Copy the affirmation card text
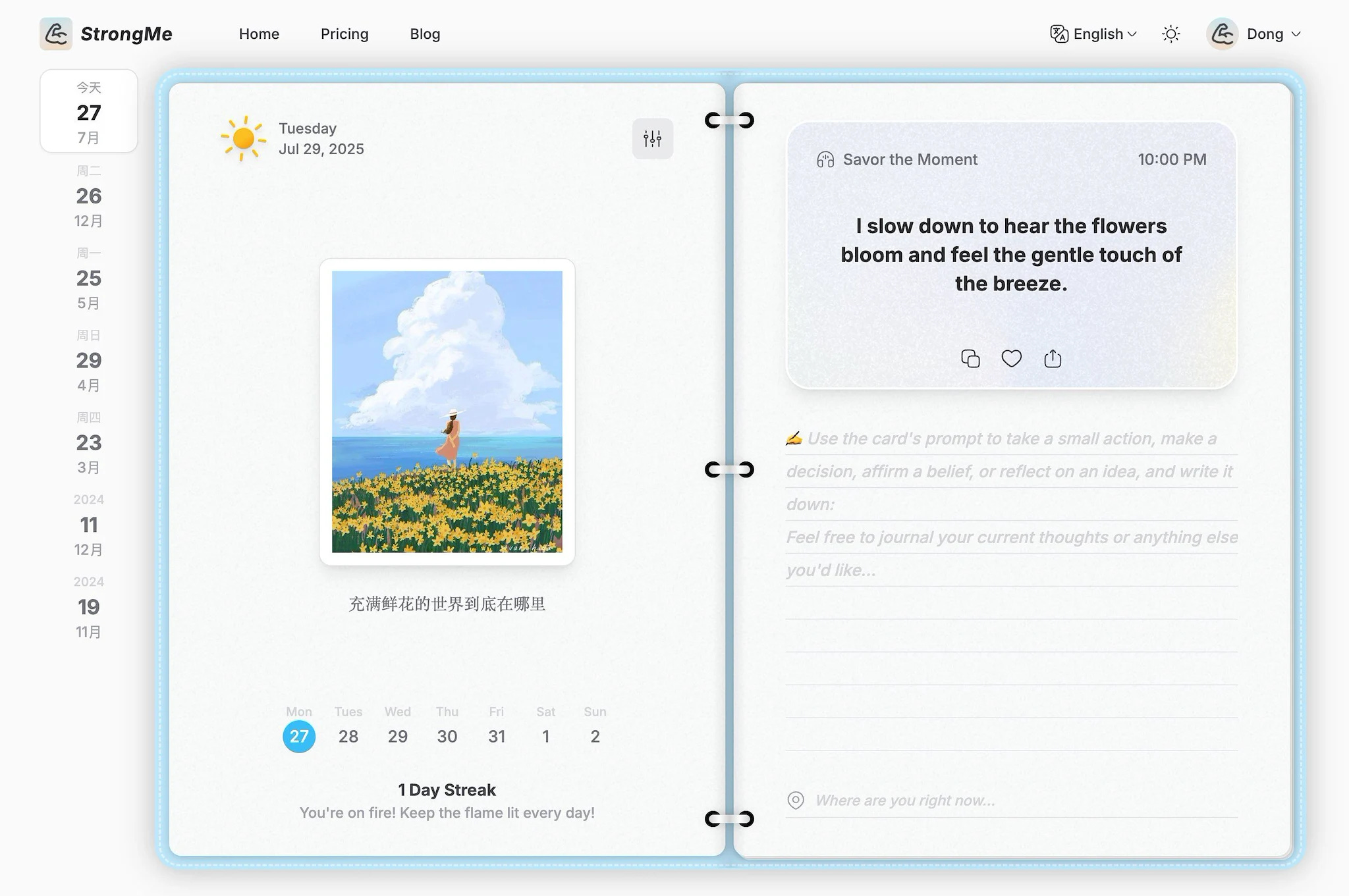The height and width of the screenshot is (896, 1349). pyautogui.click(x=970, y=359)
